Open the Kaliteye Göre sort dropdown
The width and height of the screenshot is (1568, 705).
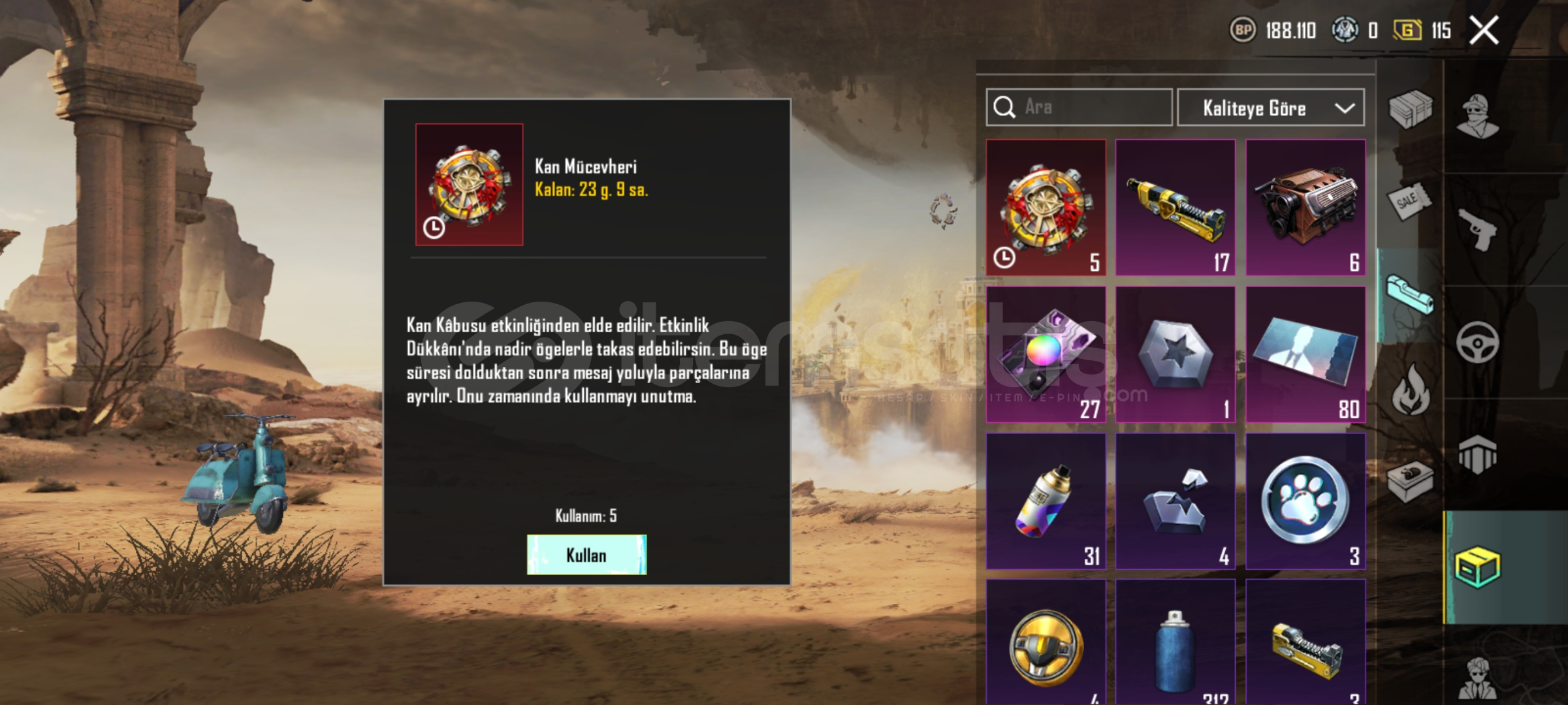(x=1270, y=108)
